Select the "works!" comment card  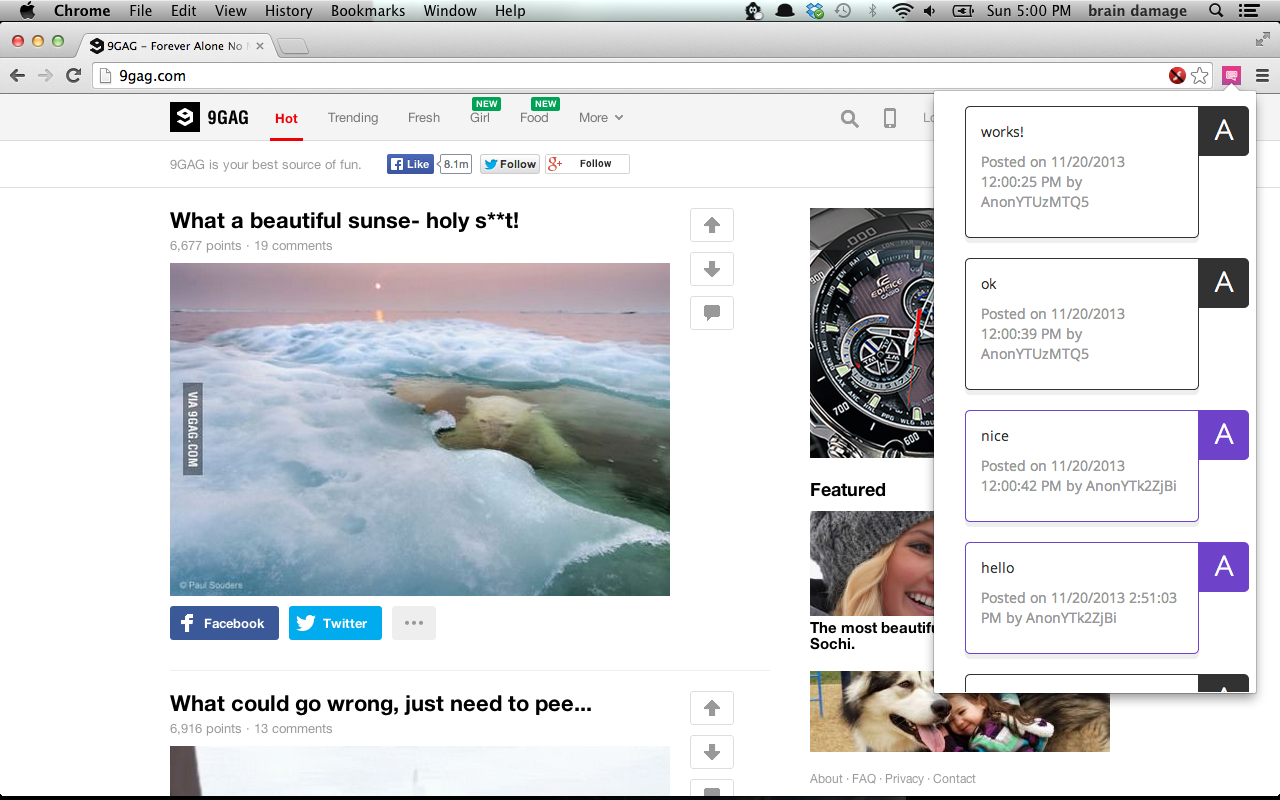(1082, 172)
